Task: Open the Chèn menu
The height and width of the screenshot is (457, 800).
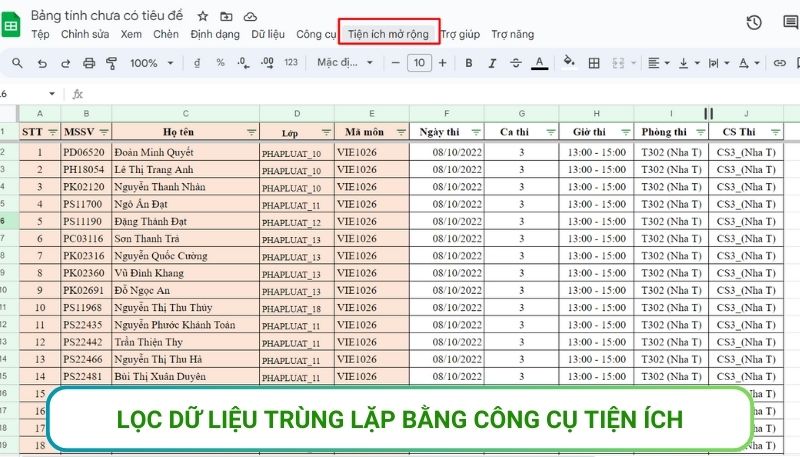Action: [166, 34]
